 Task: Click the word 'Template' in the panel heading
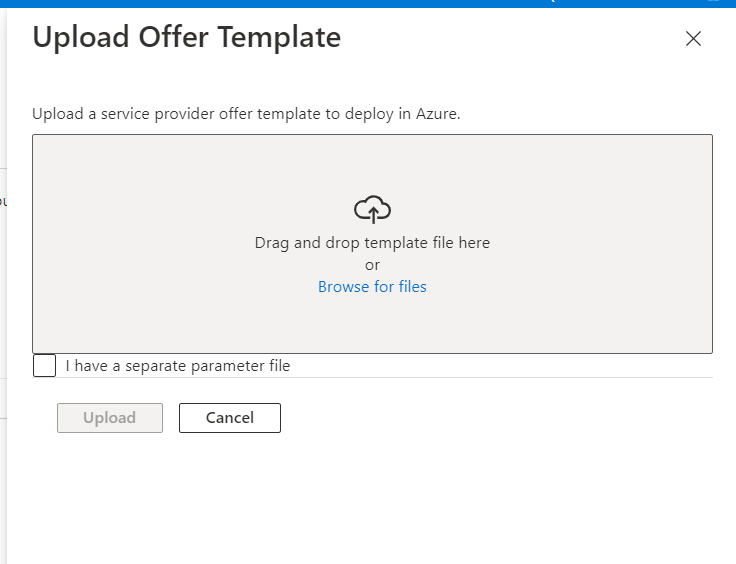(x=280, y=38)
